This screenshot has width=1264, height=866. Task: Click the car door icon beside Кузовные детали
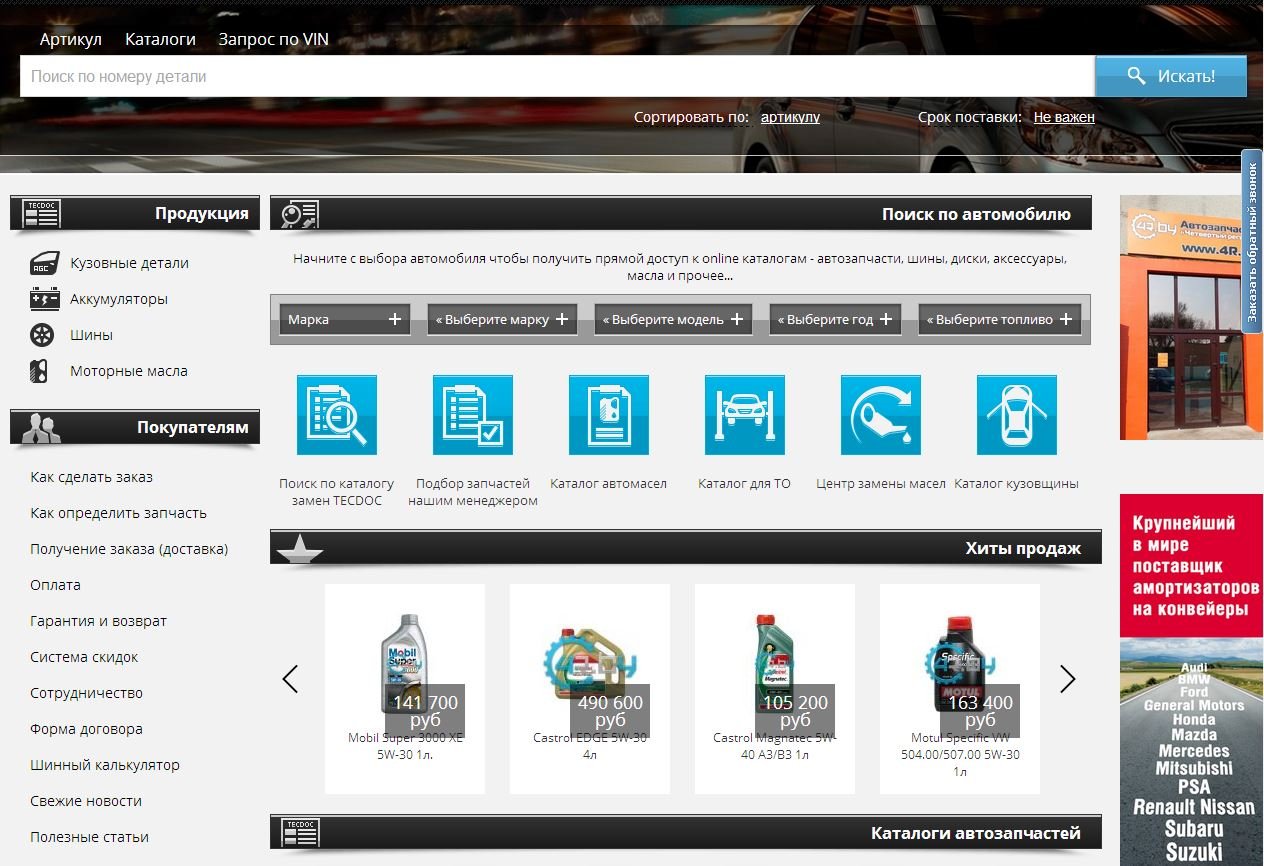(44, 263)
